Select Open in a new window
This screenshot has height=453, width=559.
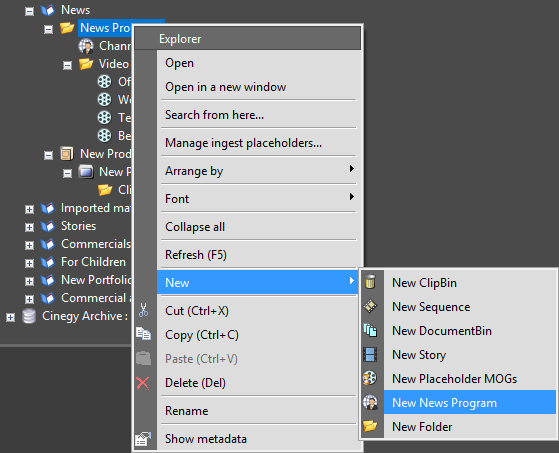coord(258,87)
